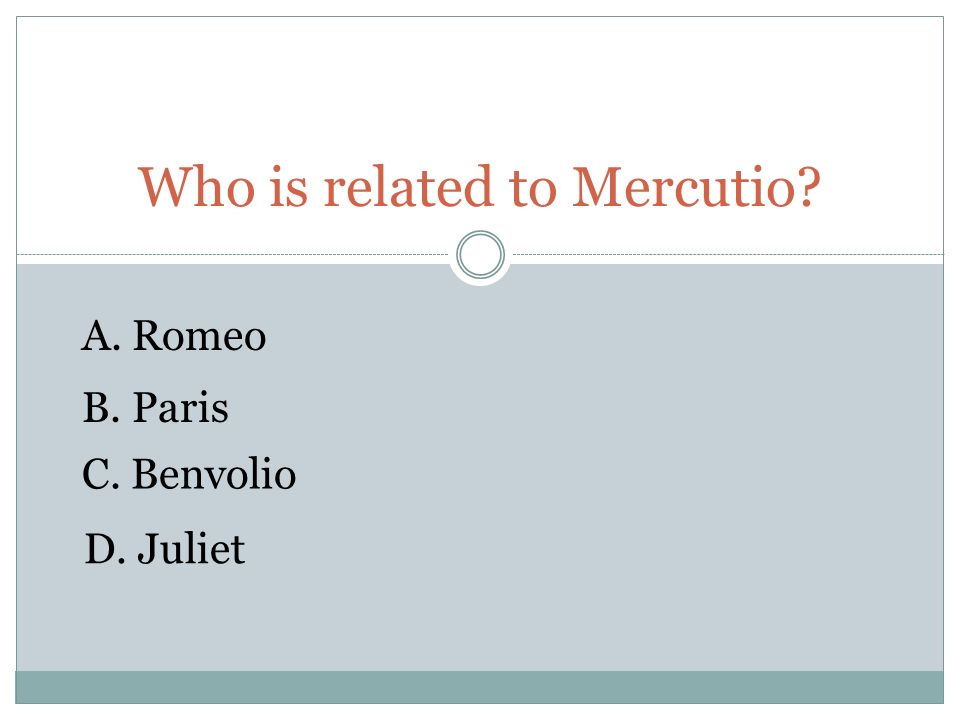Click the word "Mercutio?" in the title
Viewport: 960px width, 720px height.
click(696, 187)
